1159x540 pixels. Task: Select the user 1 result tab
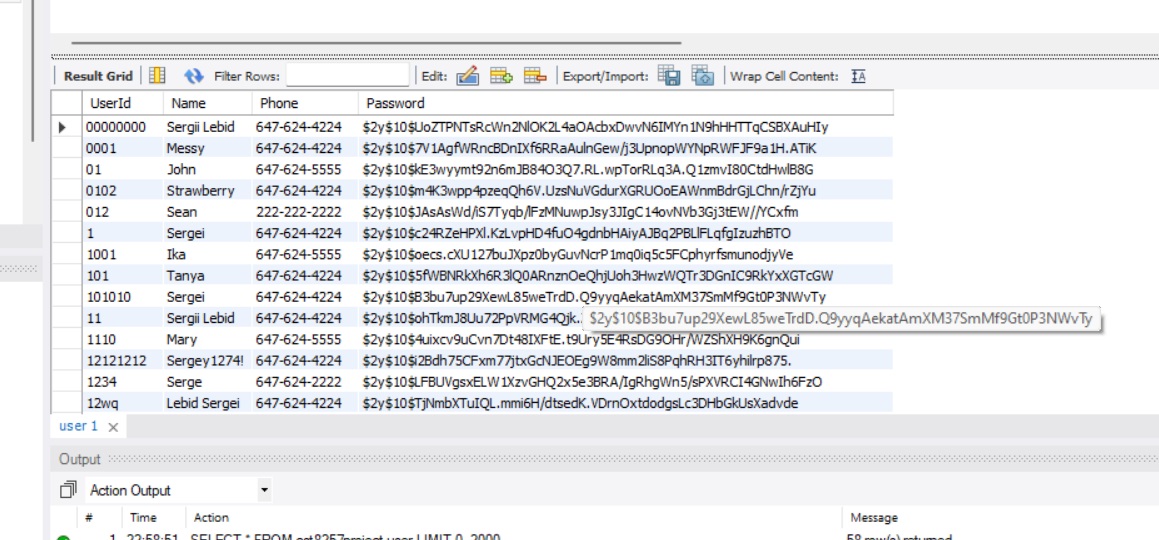78,426
